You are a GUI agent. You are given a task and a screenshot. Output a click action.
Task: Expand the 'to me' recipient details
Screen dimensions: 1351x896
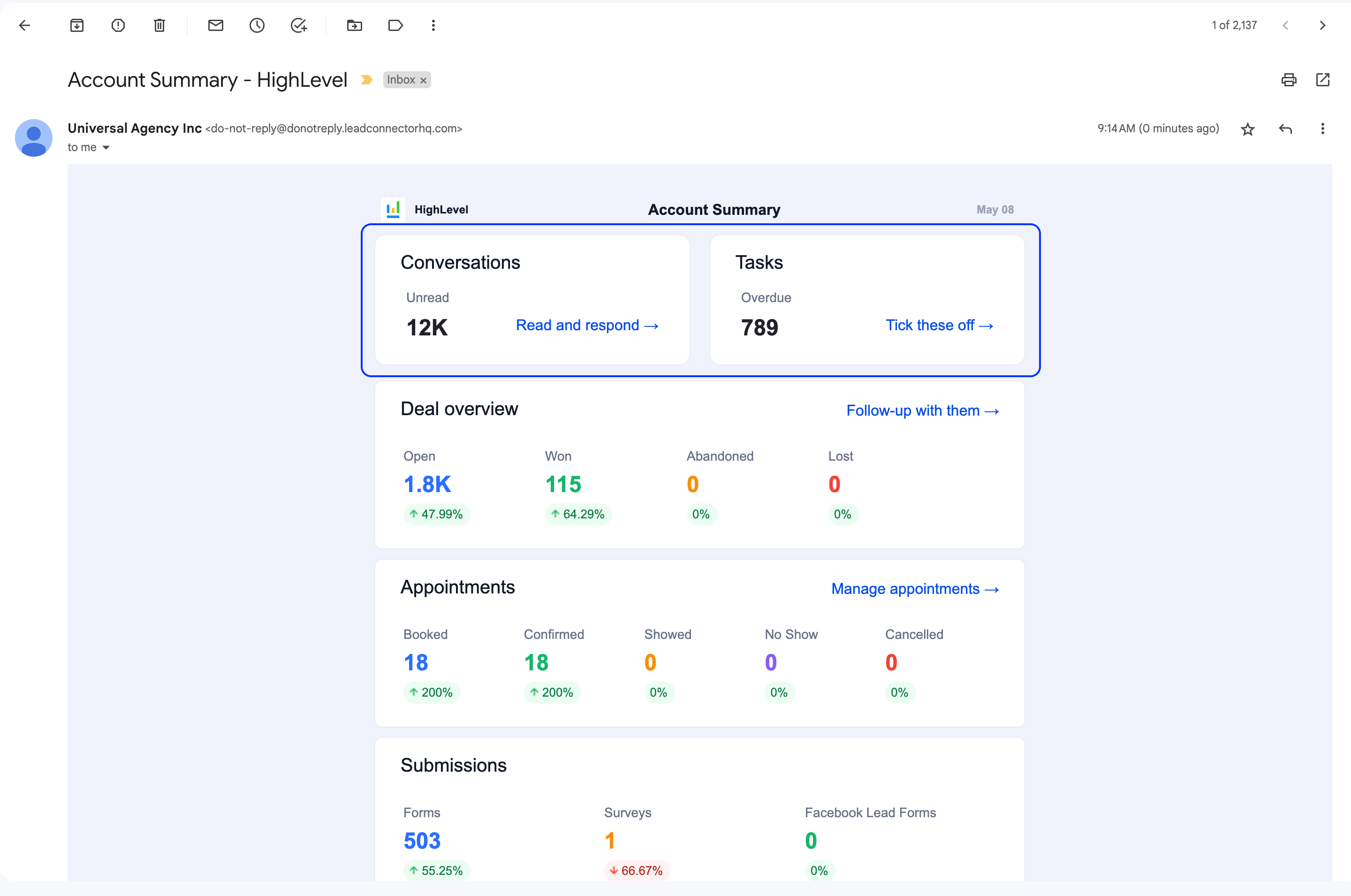(x=106, y=147)
